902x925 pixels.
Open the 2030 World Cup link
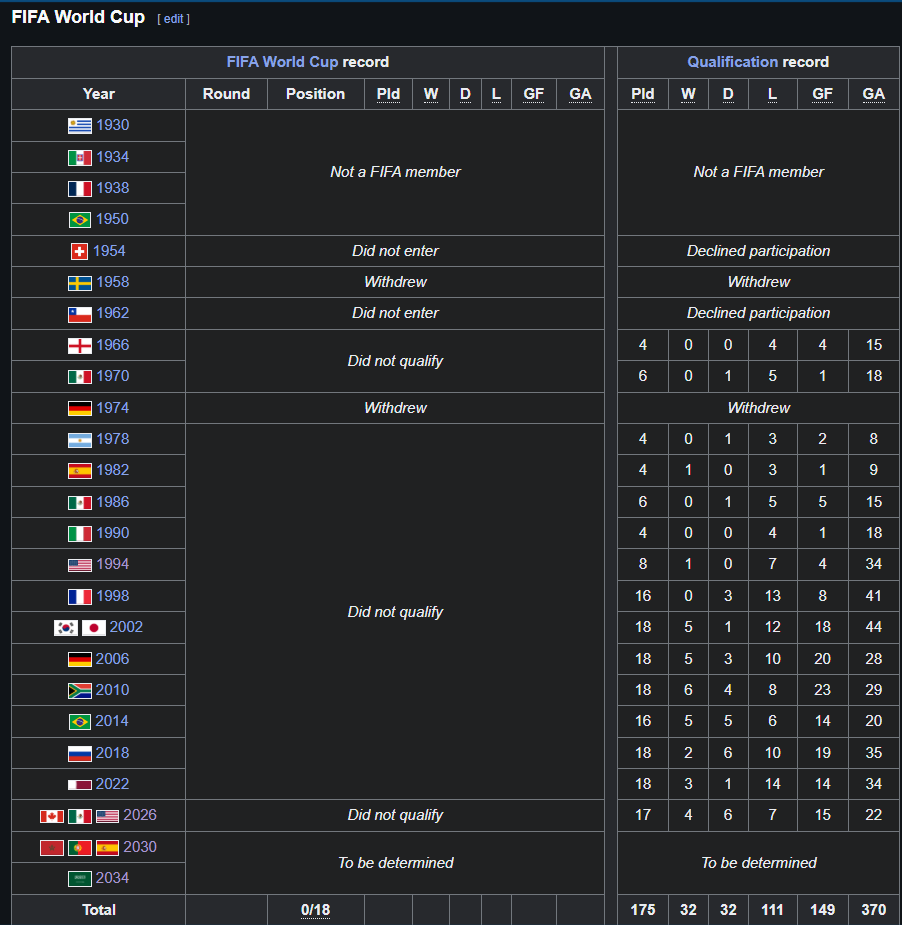(x=140, y=847)
